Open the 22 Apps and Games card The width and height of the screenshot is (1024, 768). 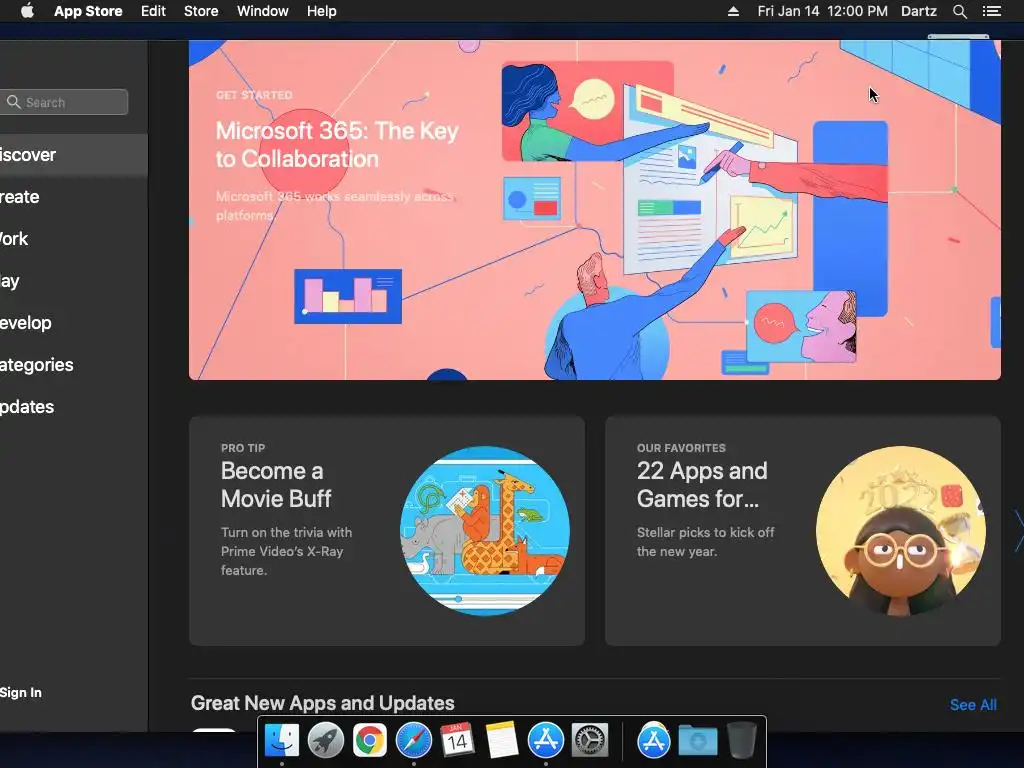803,531
